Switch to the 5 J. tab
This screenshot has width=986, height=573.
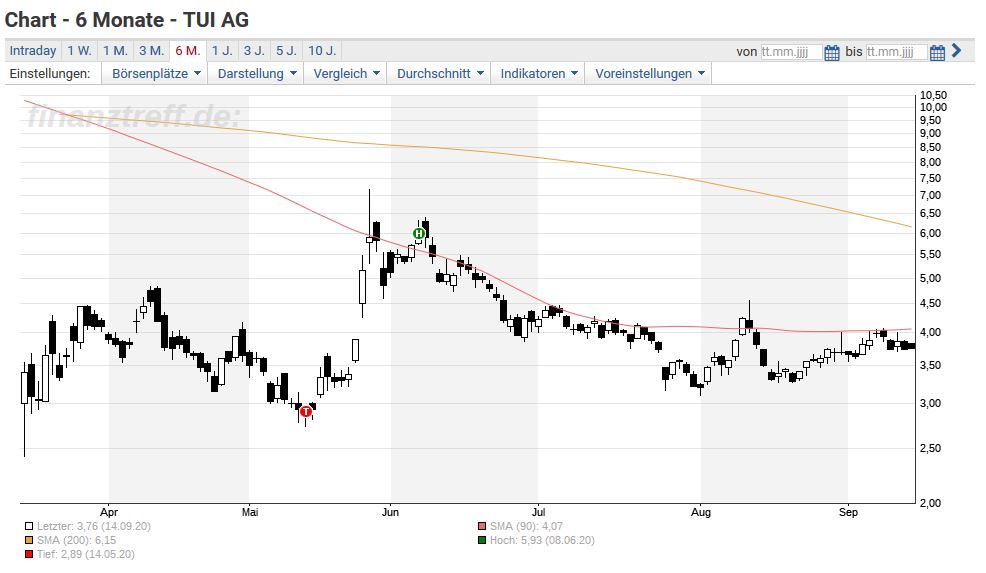pyautogui.click(x=286, y=51)
